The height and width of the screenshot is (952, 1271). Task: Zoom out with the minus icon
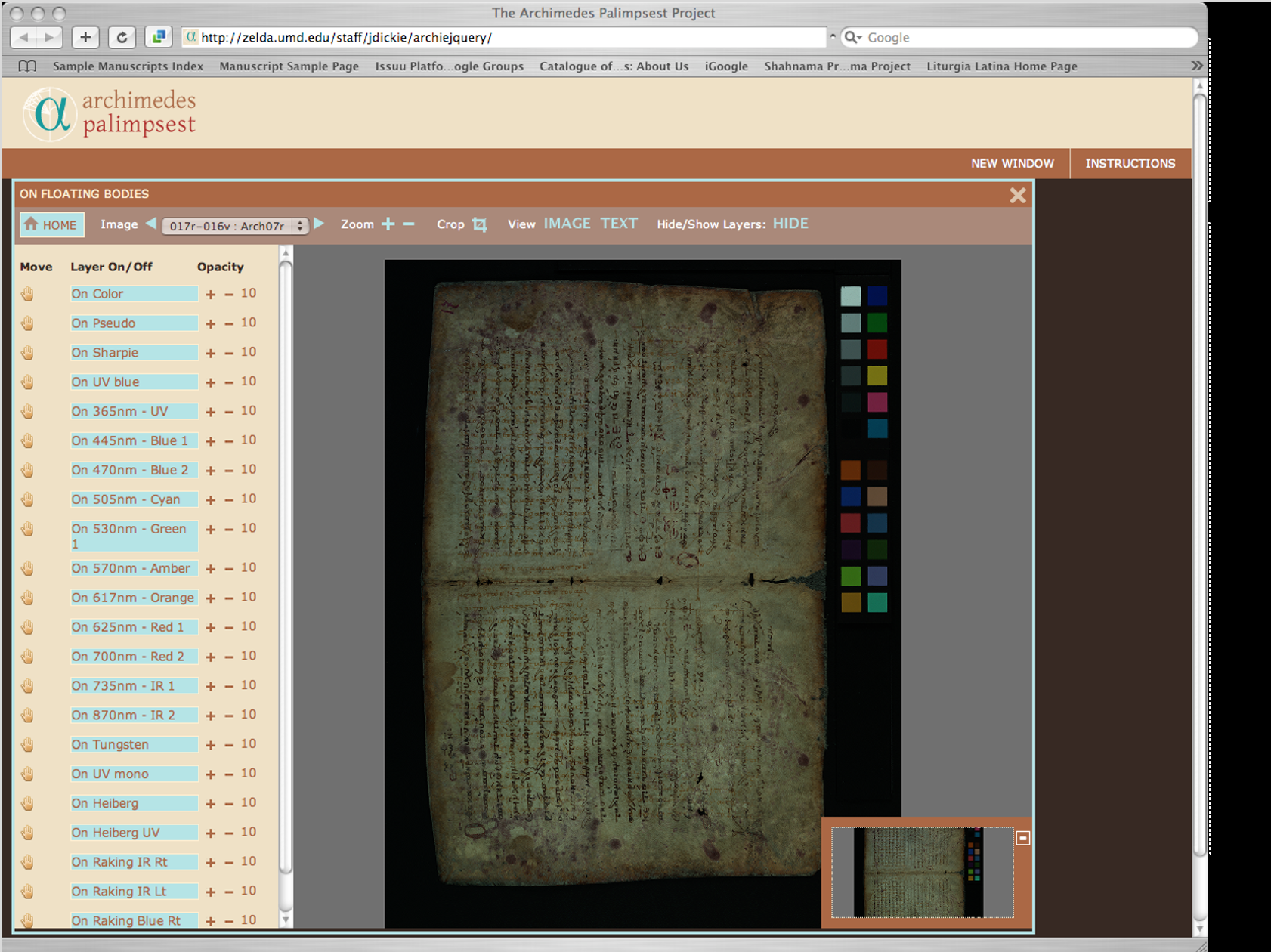[x=409, y=224]
